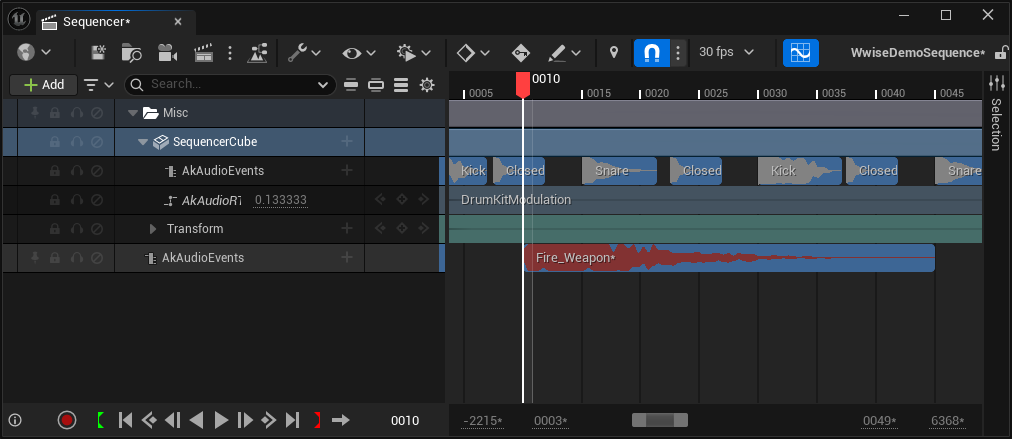This screenshot has width=1012, height=439.
Task: Click the WwiseDemoSequence breadcrumb label
Action: (x=916, y=52)
